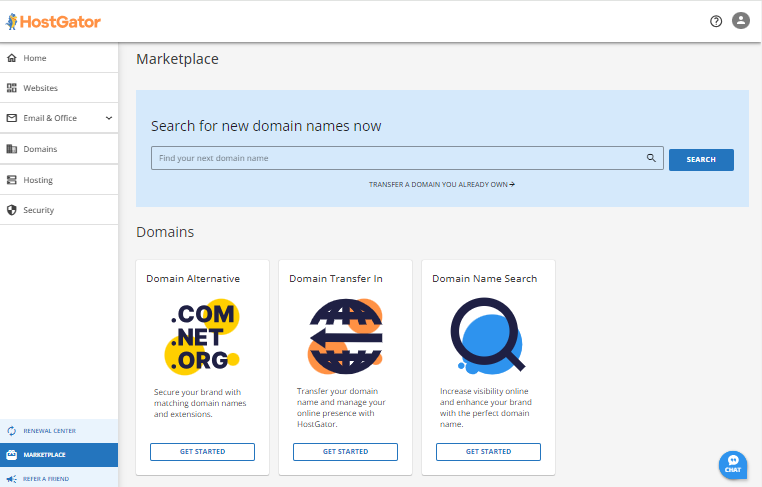Click the Email & Office envelope icon
This screenshot has height=487, width=762.
click(x=12, y=118)
